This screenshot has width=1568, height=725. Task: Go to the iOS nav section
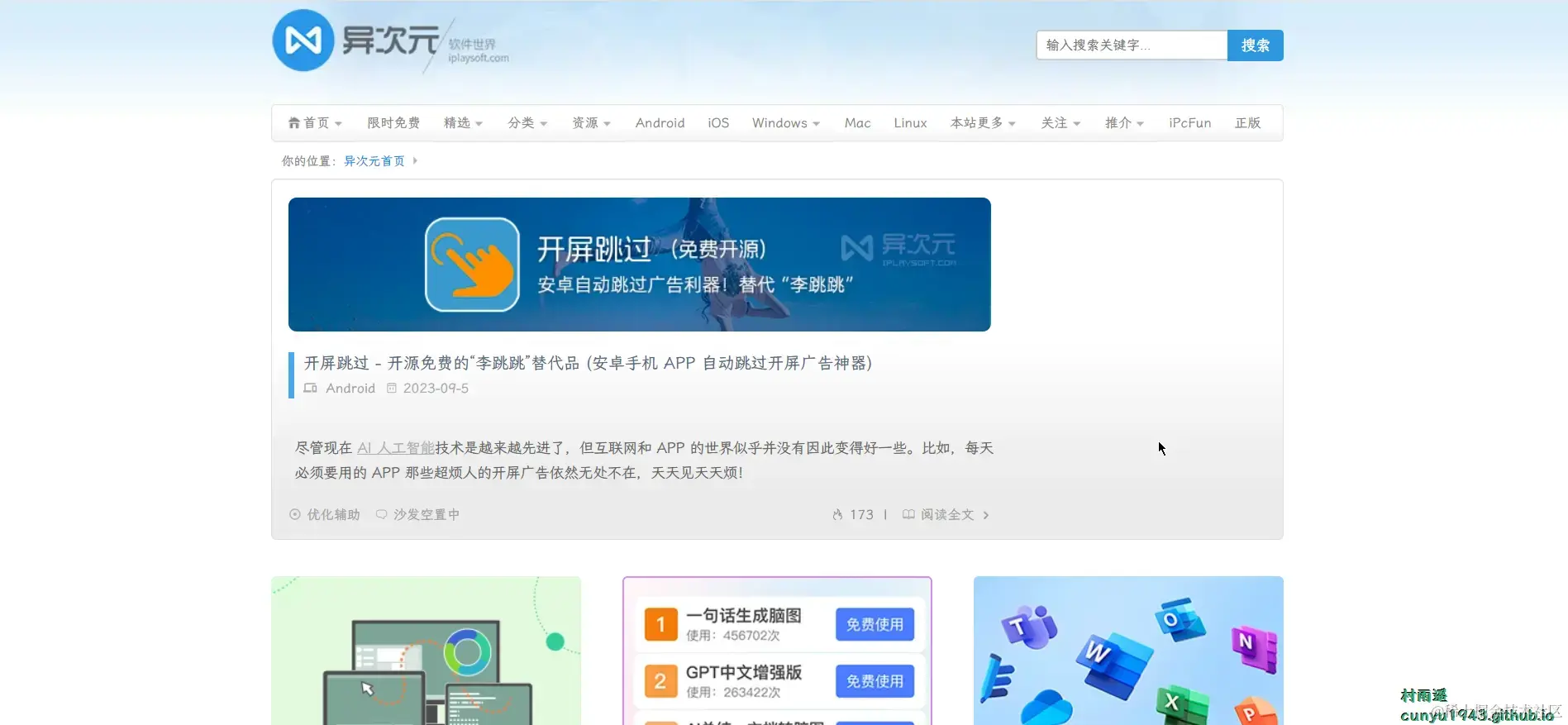718,123
